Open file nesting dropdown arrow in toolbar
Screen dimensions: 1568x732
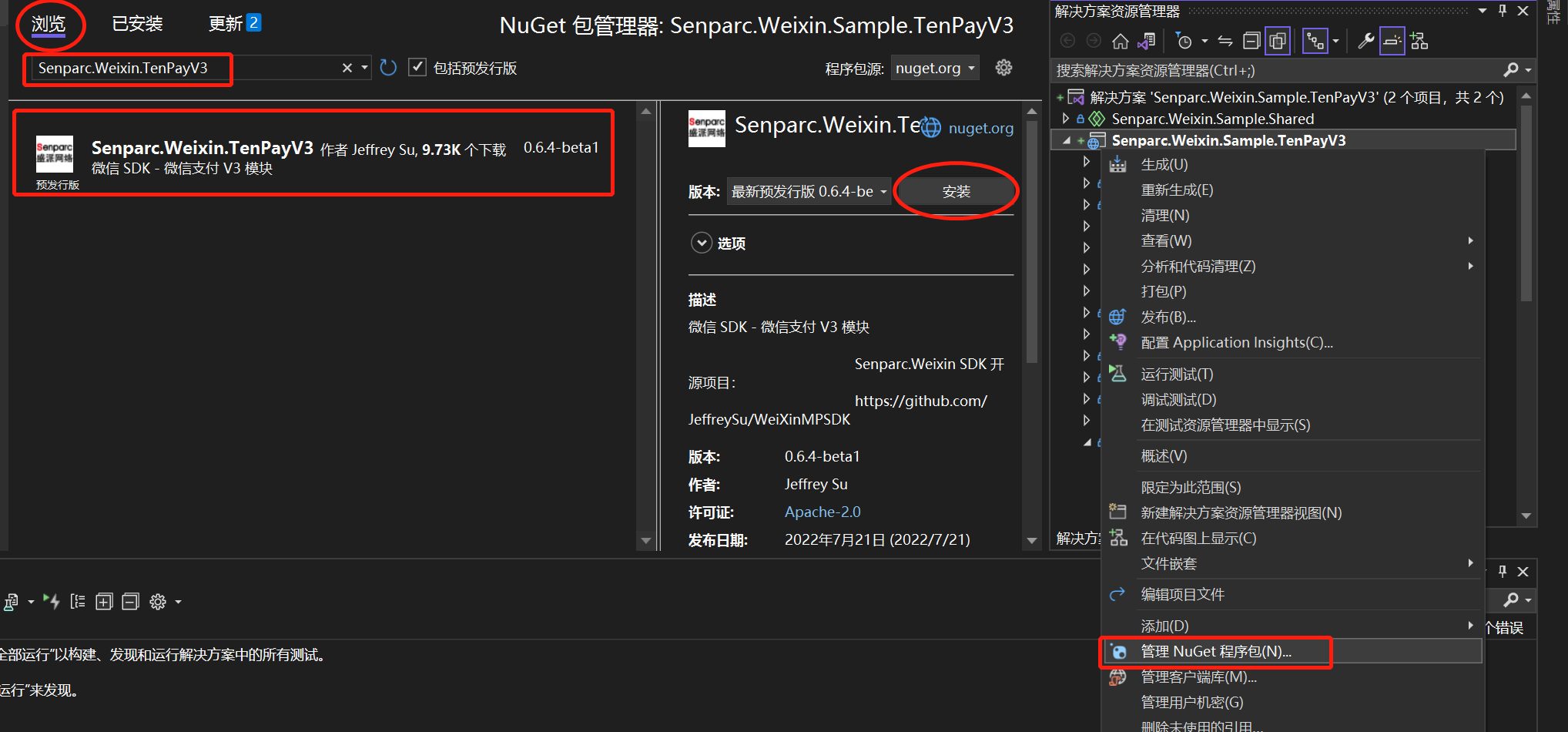click(x=1335, y=41)
